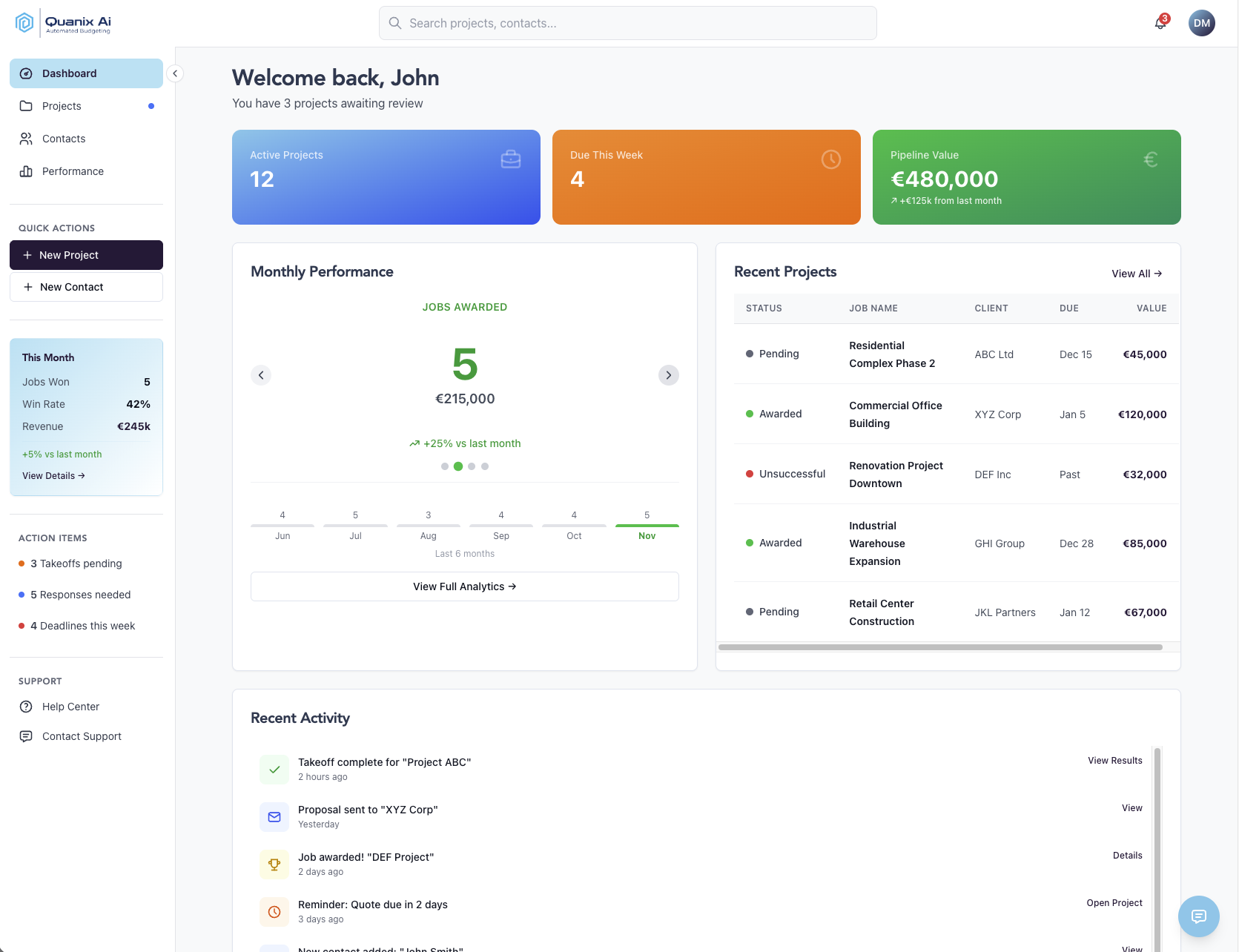Open View Full Analytics
This screenshot has width=1239, height=952.
coord(464,586)
